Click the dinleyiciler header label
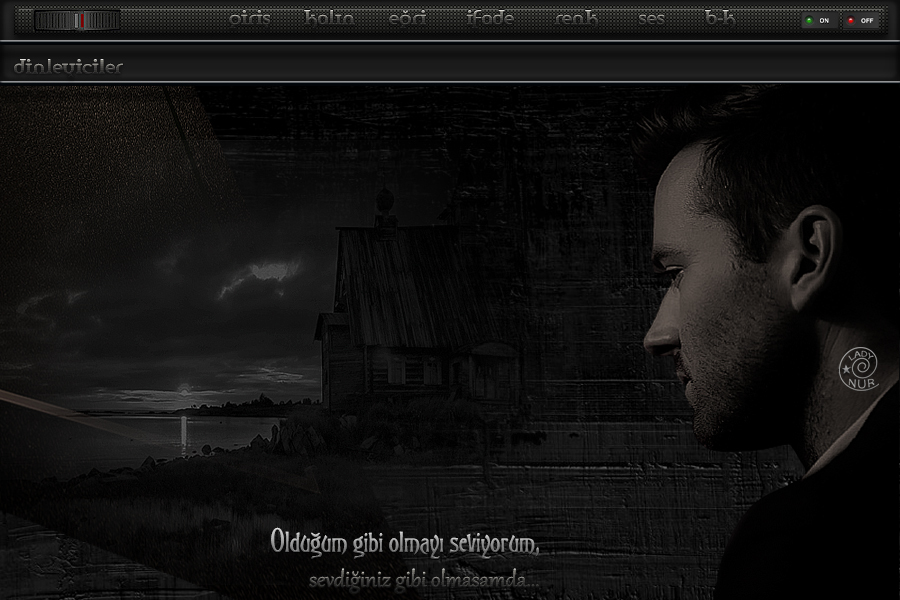This screenshot has width=900, height=600. 69,67
